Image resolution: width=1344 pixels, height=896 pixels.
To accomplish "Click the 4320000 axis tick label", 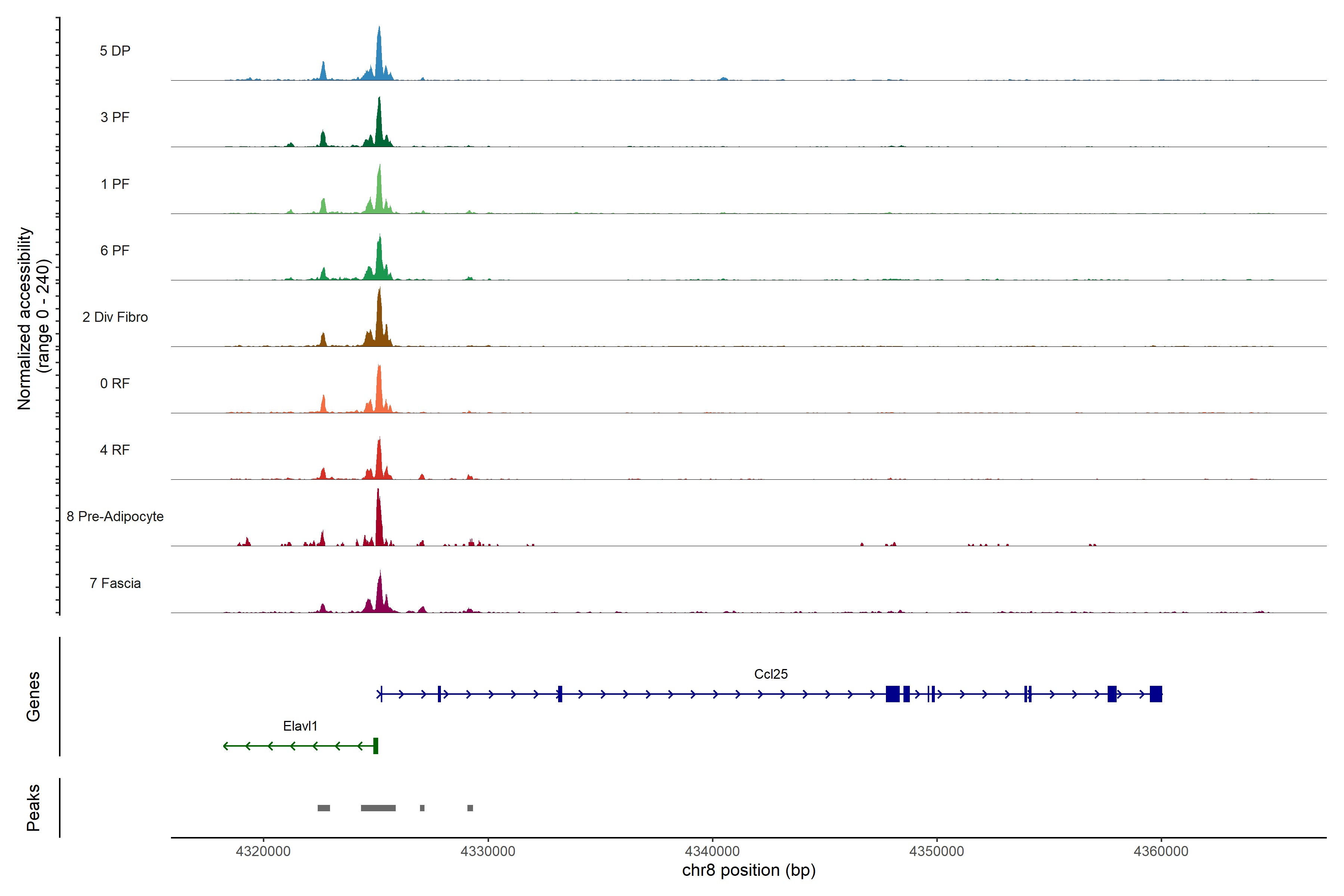I will click(263, 852).
